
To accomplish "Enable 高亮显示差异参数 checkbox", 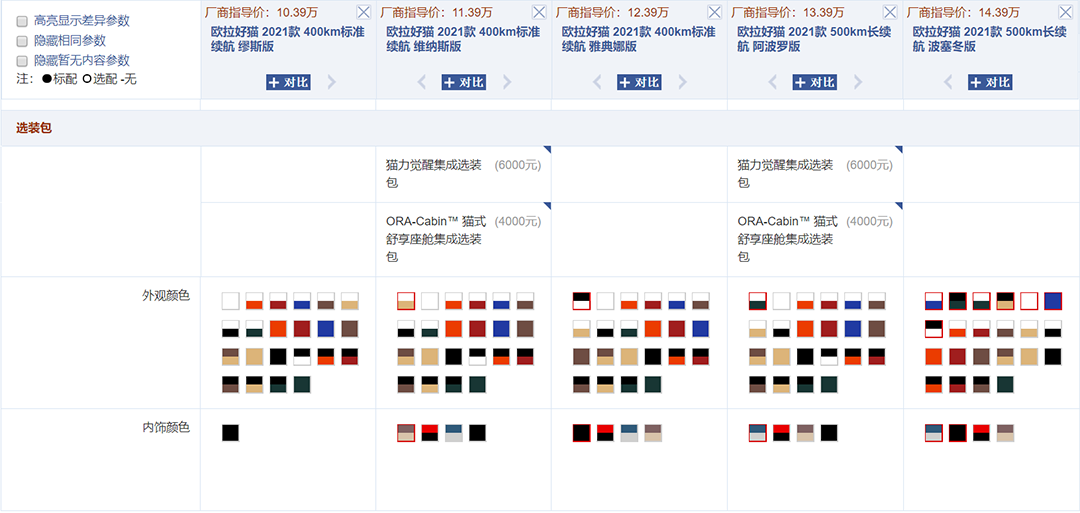I will pyautogui.click(x=22, y=21).
